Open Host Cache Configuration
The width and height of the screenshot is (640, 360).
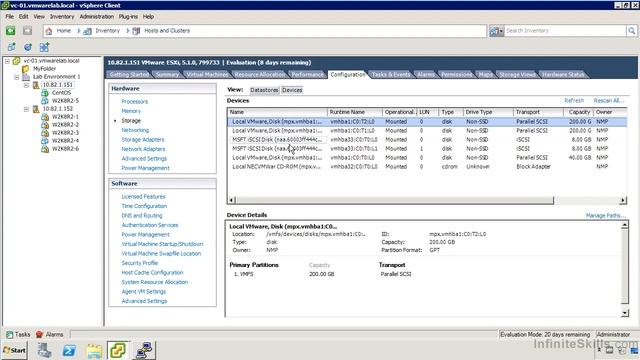click(152, 273)
